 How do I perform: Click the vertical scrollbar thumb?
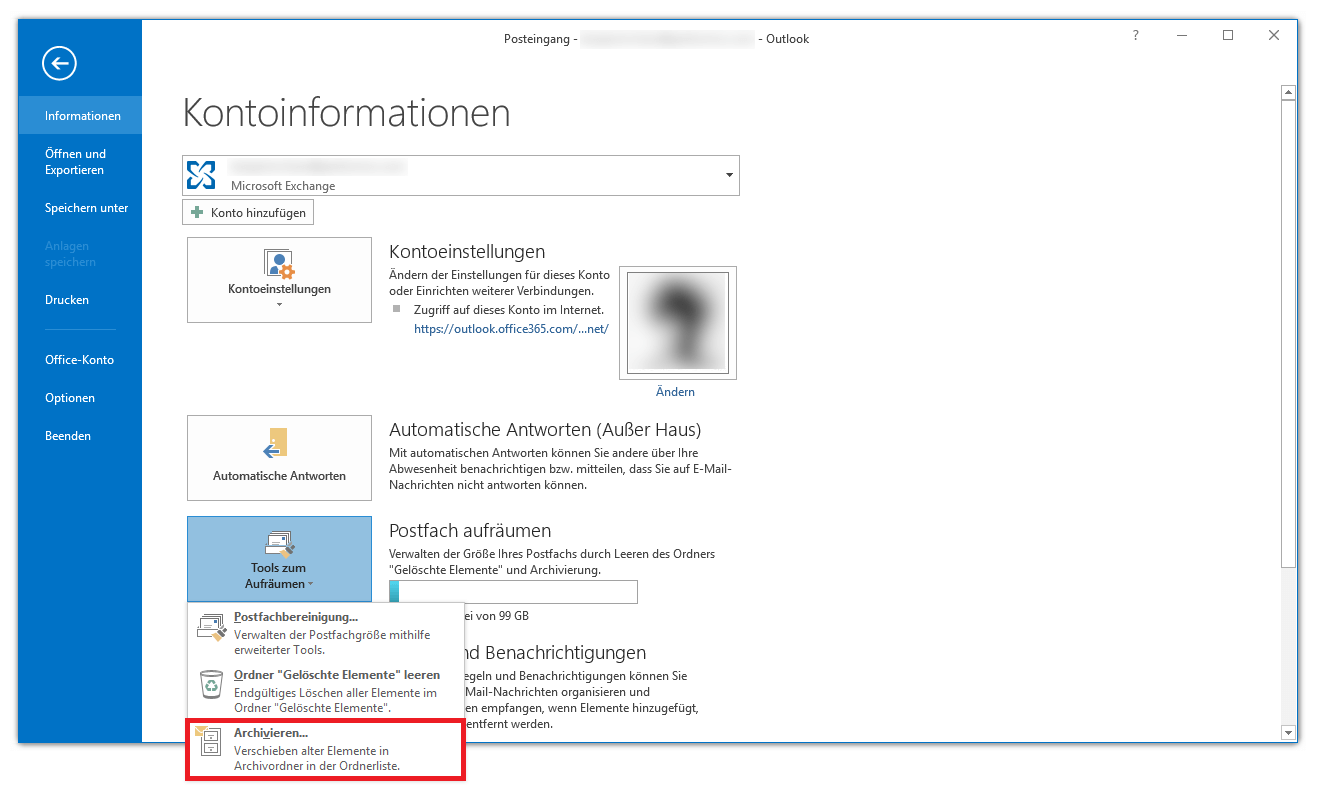pos(1289,333)
